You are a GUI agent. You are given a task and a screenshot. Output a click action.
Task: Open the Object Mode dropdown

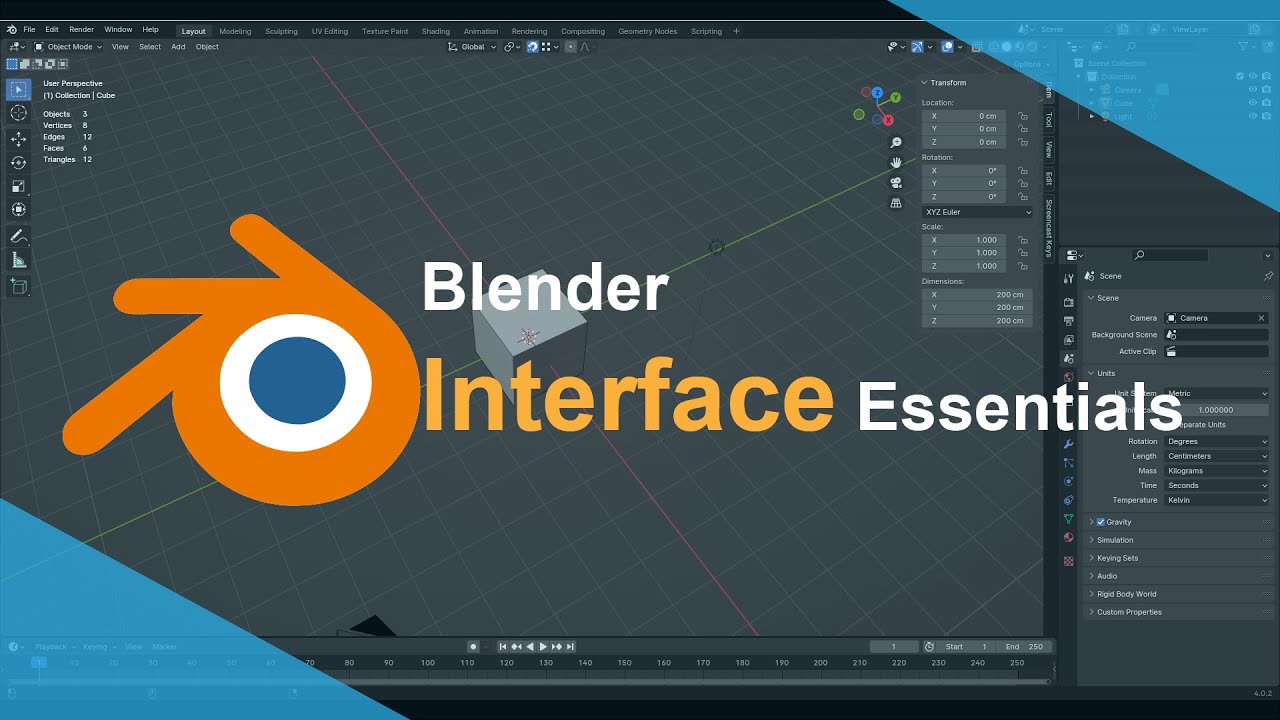(x=68, y=47)
